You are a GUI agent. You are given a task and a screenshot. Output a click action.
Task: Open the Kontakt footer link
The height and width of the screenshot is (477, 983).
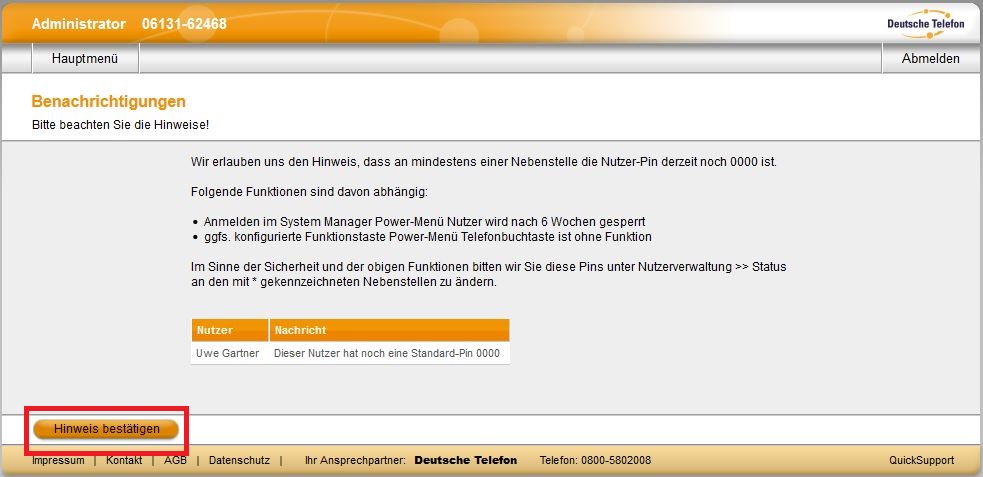tap(124, 461)
